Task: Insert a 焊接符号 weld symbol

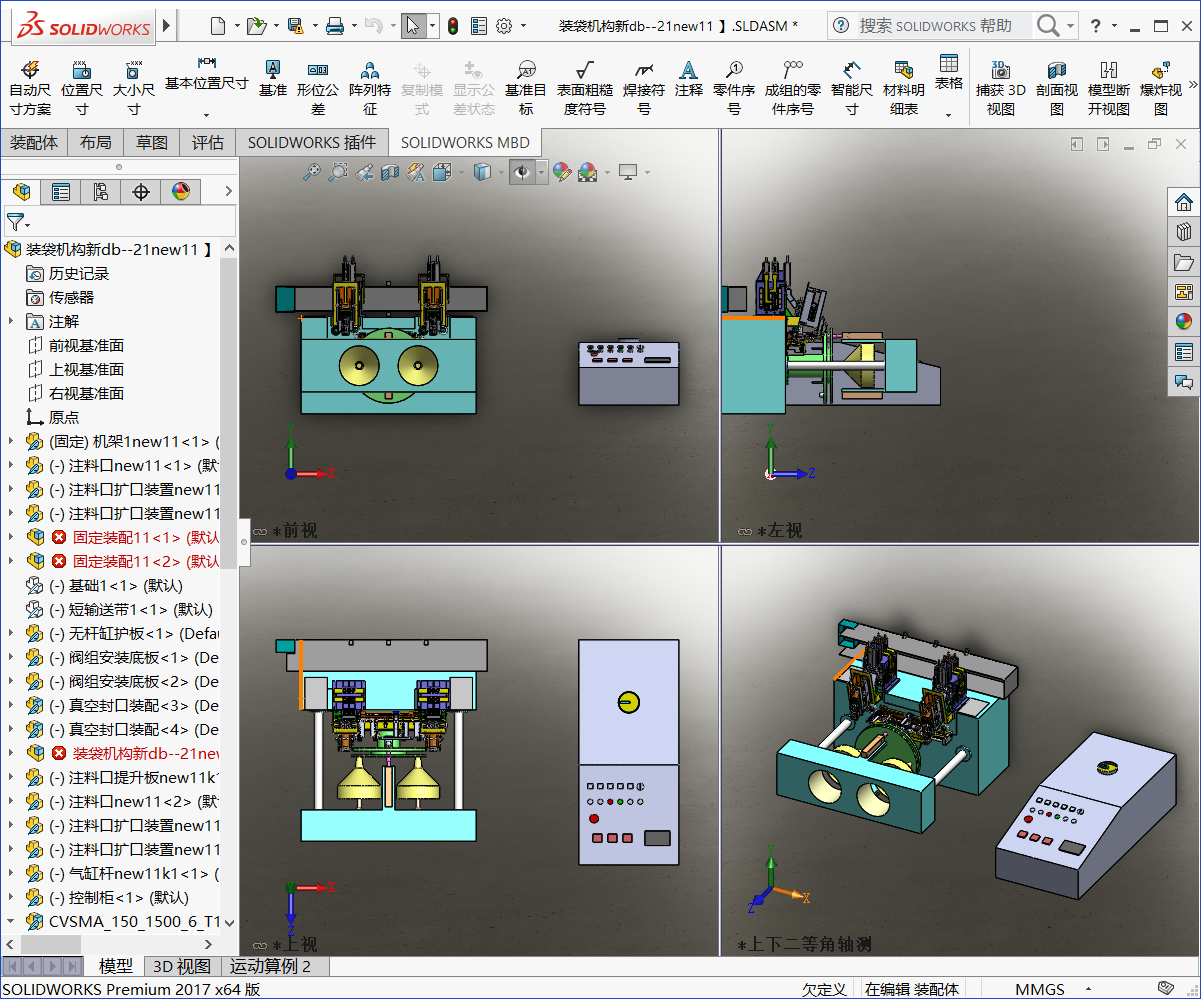Action: pyautogui.click(x=644, y=87)
